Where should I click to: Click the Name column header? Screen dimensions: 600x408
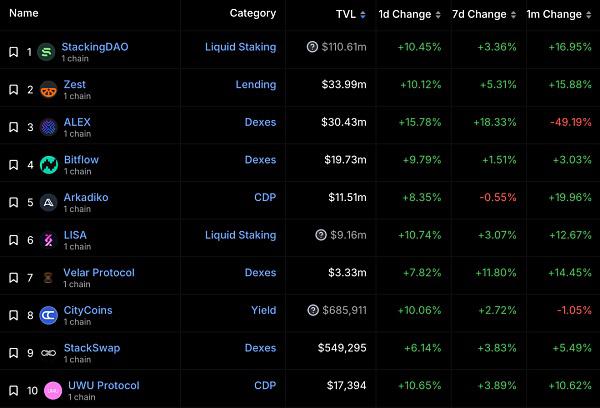24,14
